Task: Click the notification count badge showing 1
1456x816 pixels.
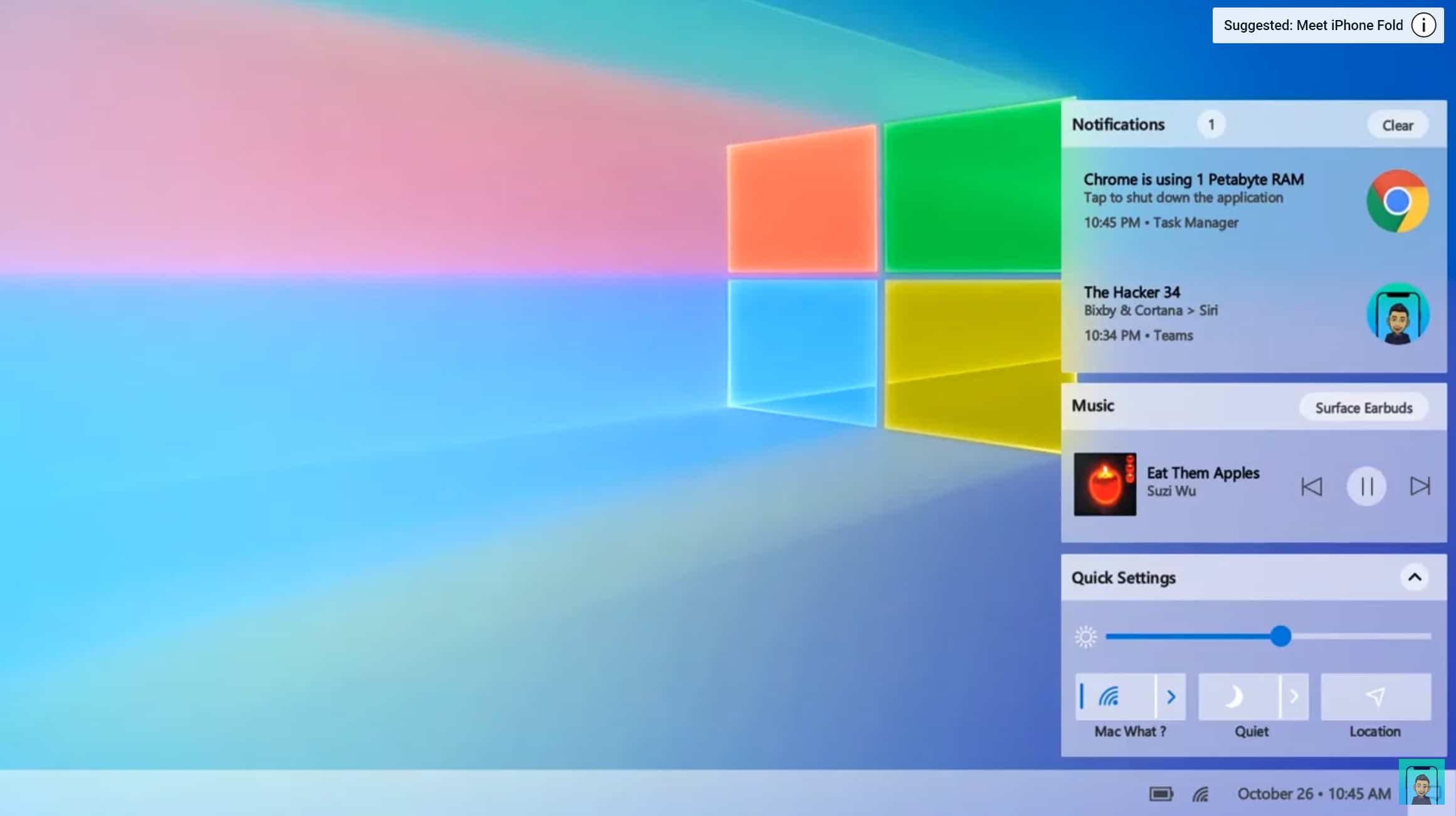Action: pos(1211,125)
